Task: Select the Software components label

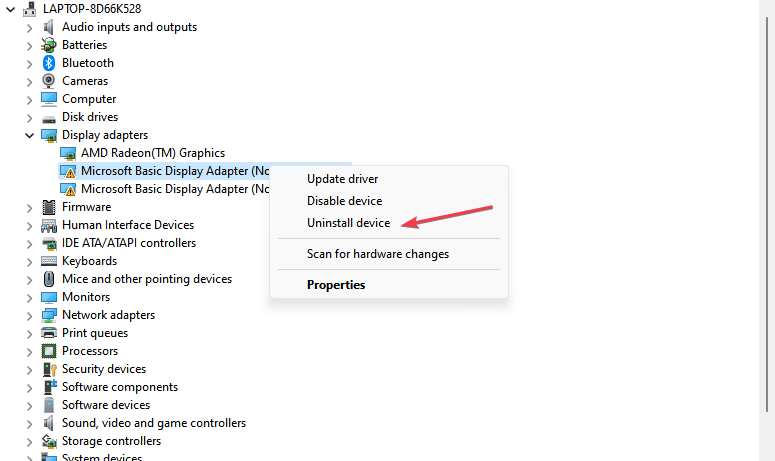Action: [x=120, y=387]
